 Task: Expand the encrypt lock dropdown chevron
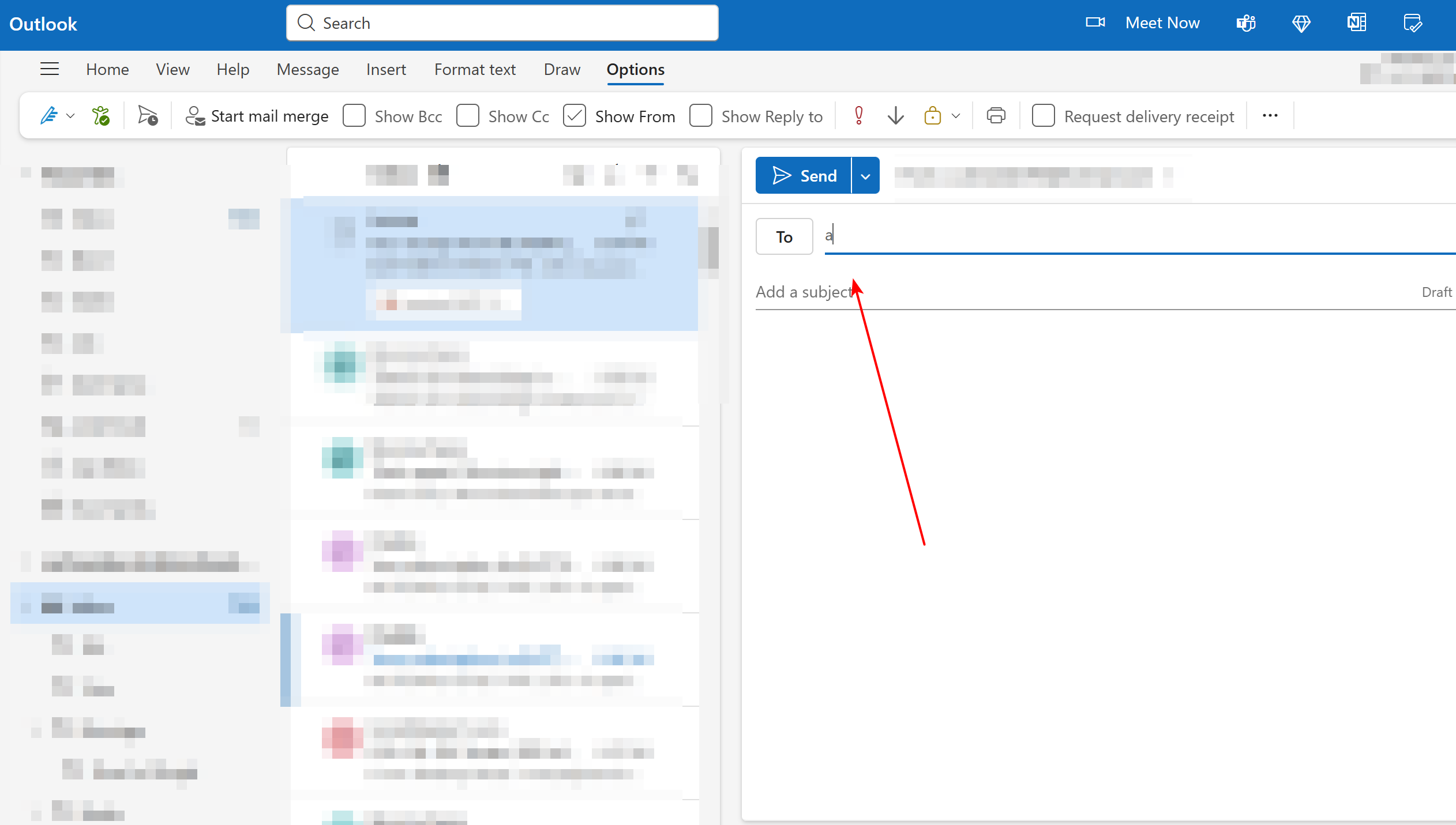[x=956, y=116]
